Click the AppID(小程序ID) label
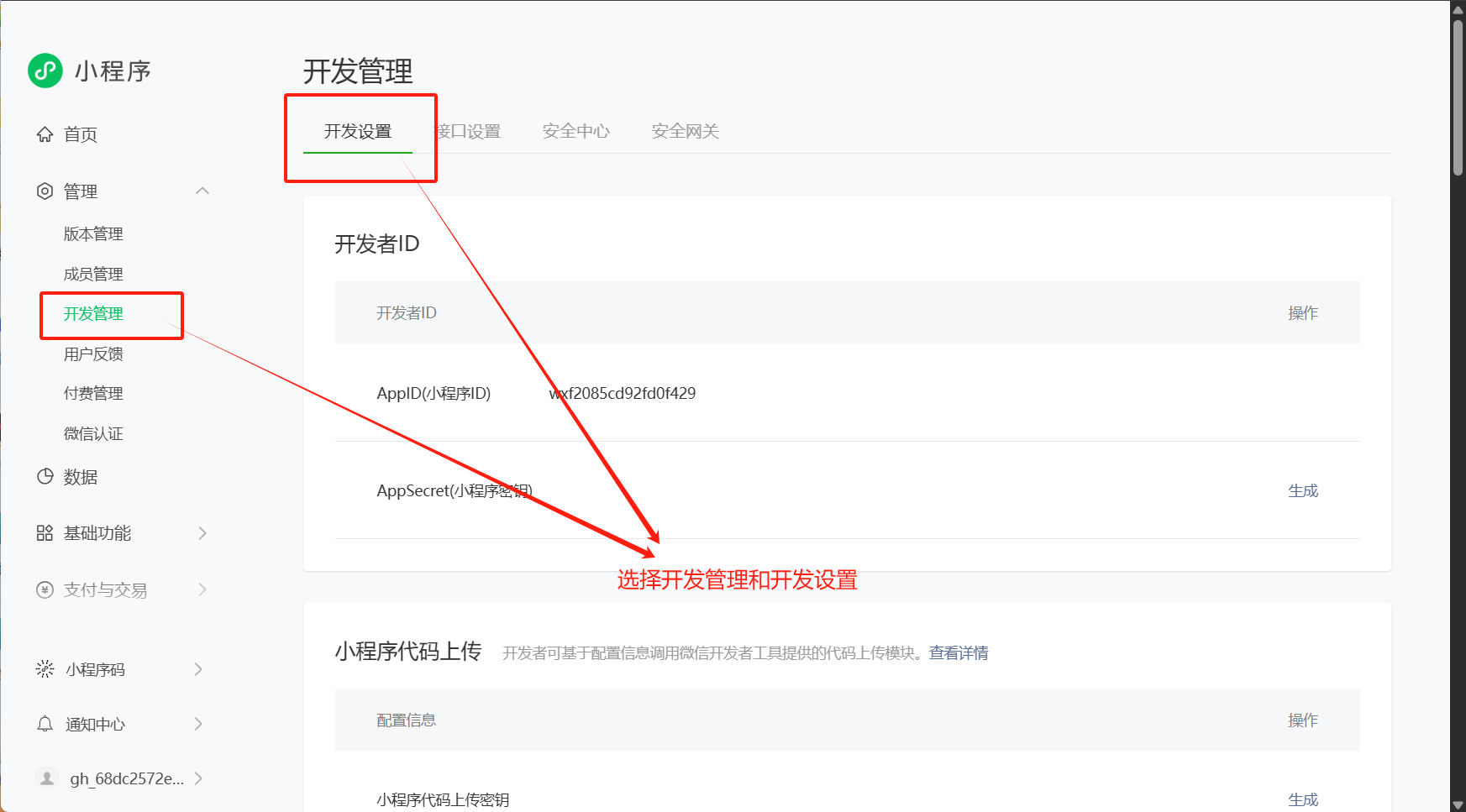The height and width of the screenshot is (812, 1466). 433,393
